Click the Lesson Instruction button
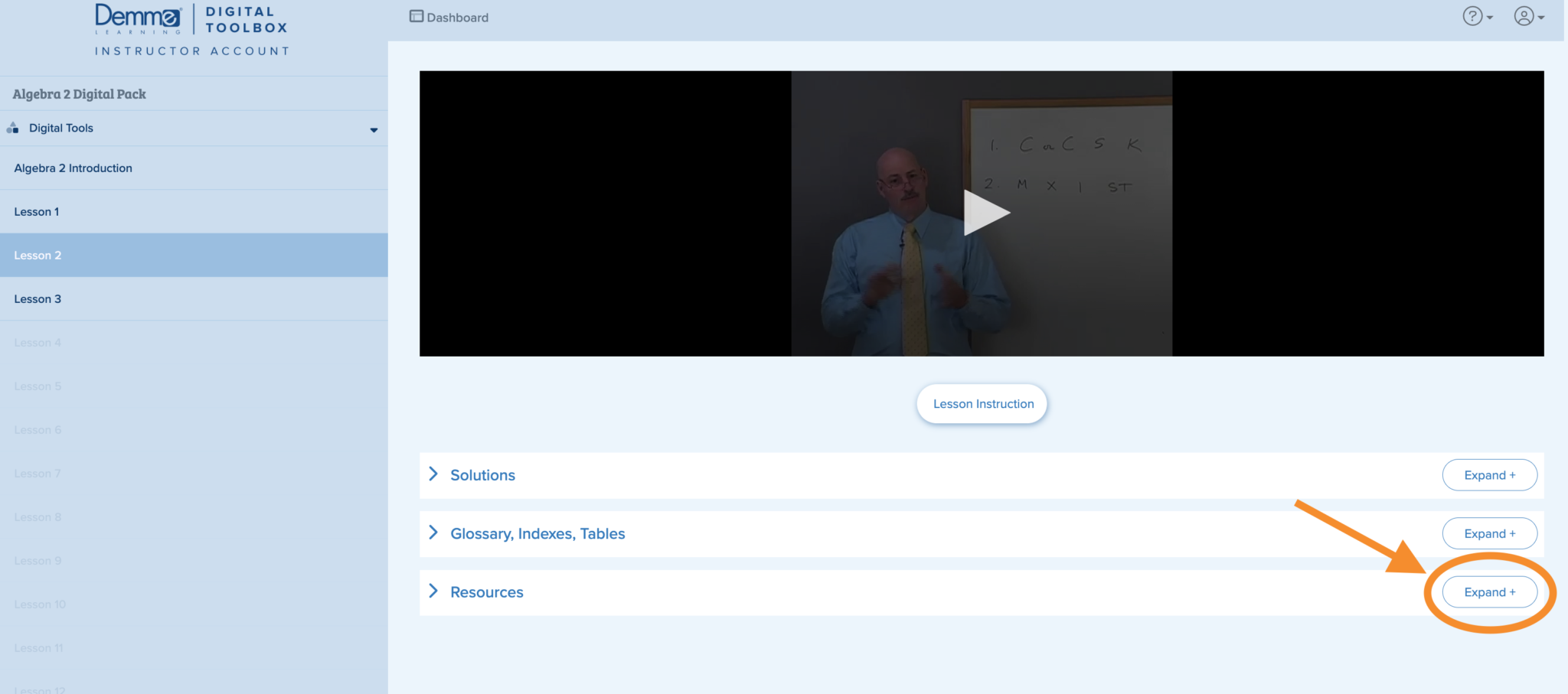 pos(982,403)
